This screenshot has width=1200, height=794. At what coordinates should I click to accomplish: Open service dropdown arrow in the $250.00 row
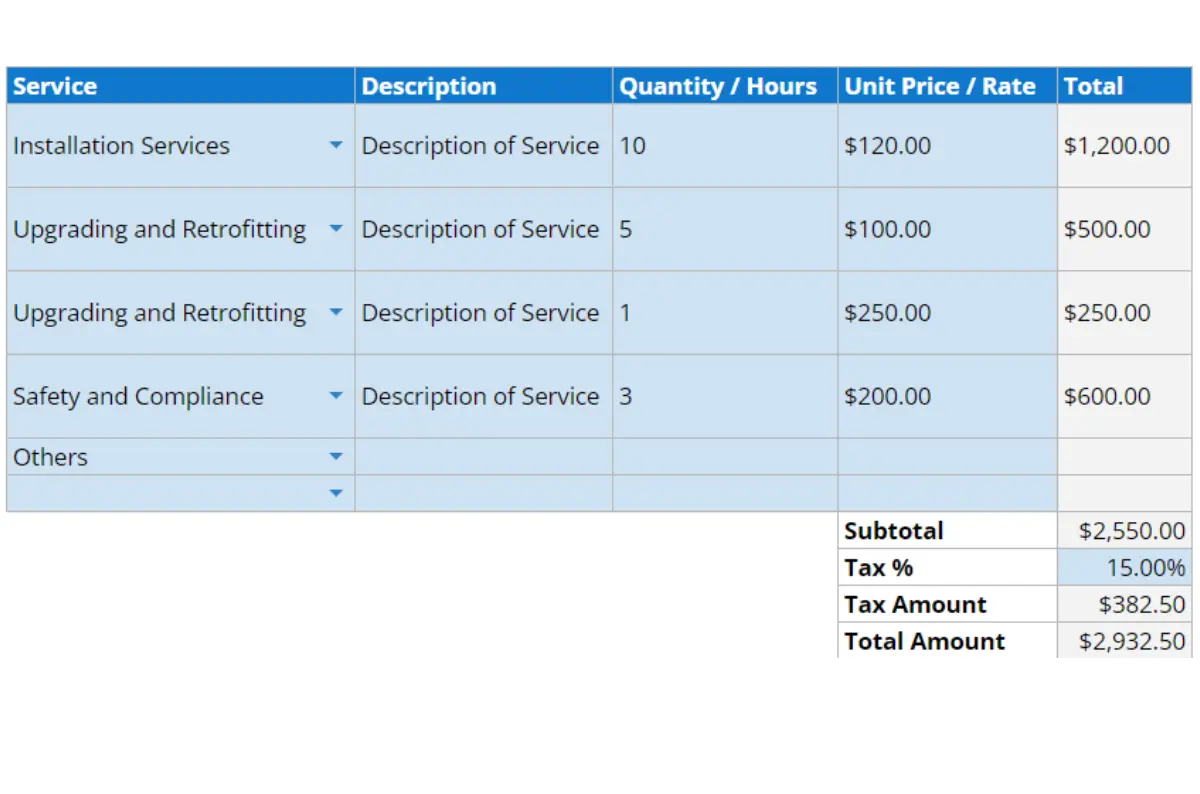point(336,313)
